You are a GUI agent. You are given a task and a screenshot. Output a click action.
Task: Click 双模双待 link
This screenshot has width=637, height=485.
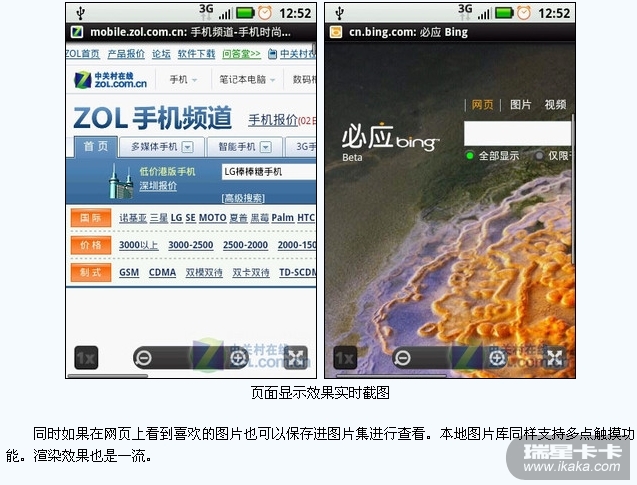[204, 273]
